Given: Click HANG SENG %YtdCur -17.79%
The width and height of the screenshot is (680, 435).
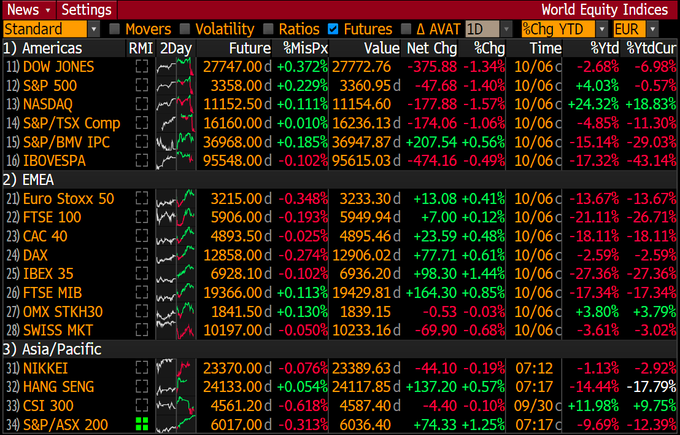Looking at the screenshot, I should (651, 387).
